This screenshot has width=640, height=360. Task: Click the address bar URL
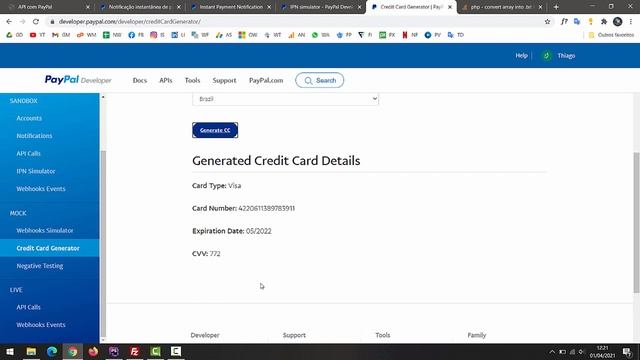click(x=130, y=22)
